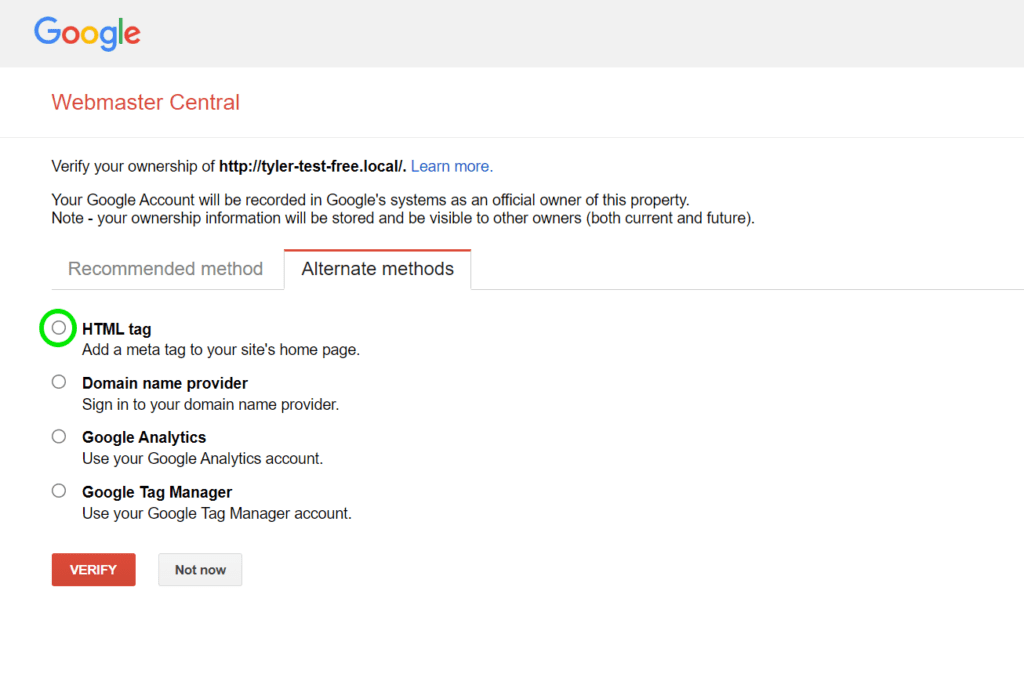Click the Google logo
Image resolution: width=1024 pixels, height=681 pixels.
tap(87, 33)
